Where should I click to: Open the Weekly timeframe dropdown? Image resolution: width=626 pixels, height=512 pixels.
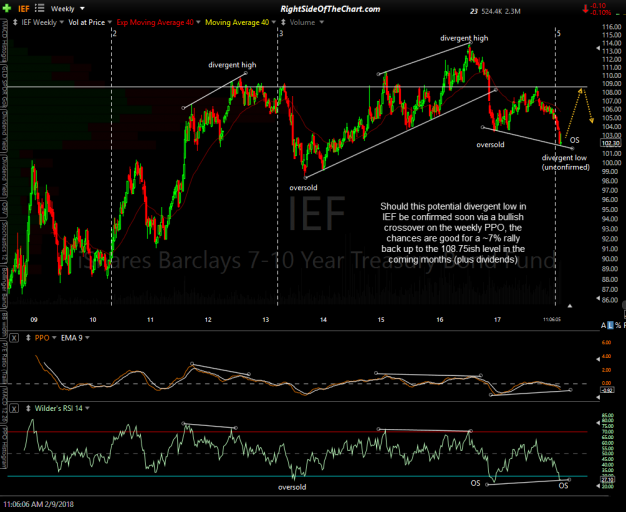pos(68,8)
